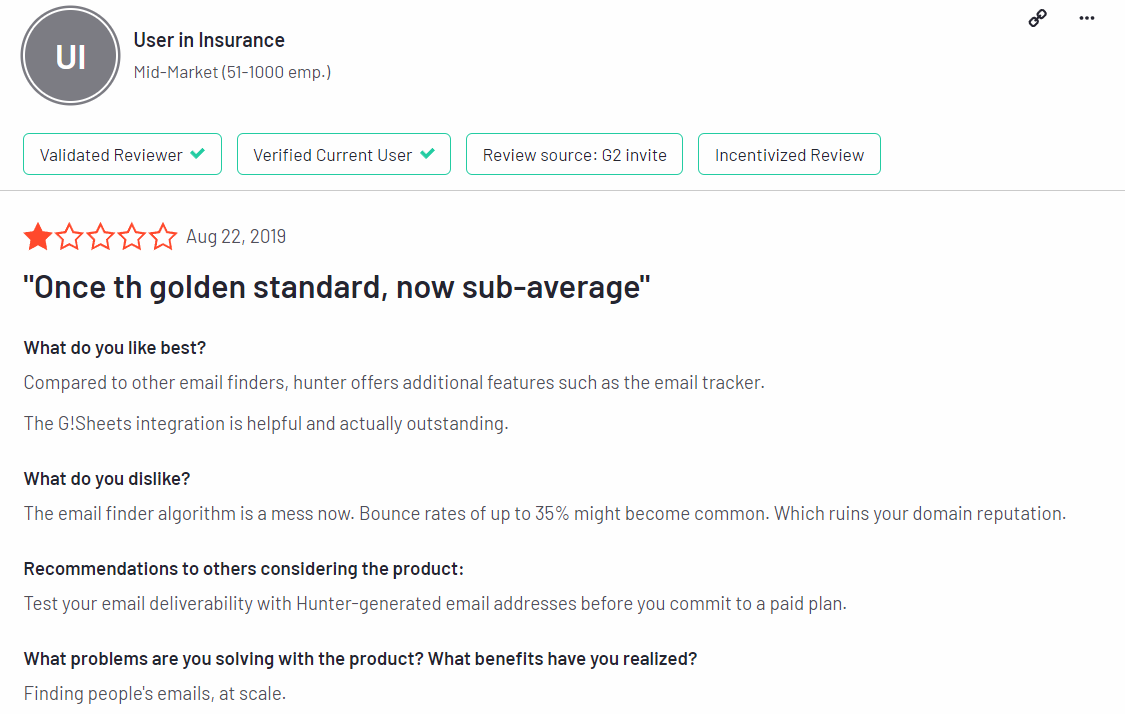Click the Validated Reviewer badge
1125x714 pixels.
[x=122, y=154]
